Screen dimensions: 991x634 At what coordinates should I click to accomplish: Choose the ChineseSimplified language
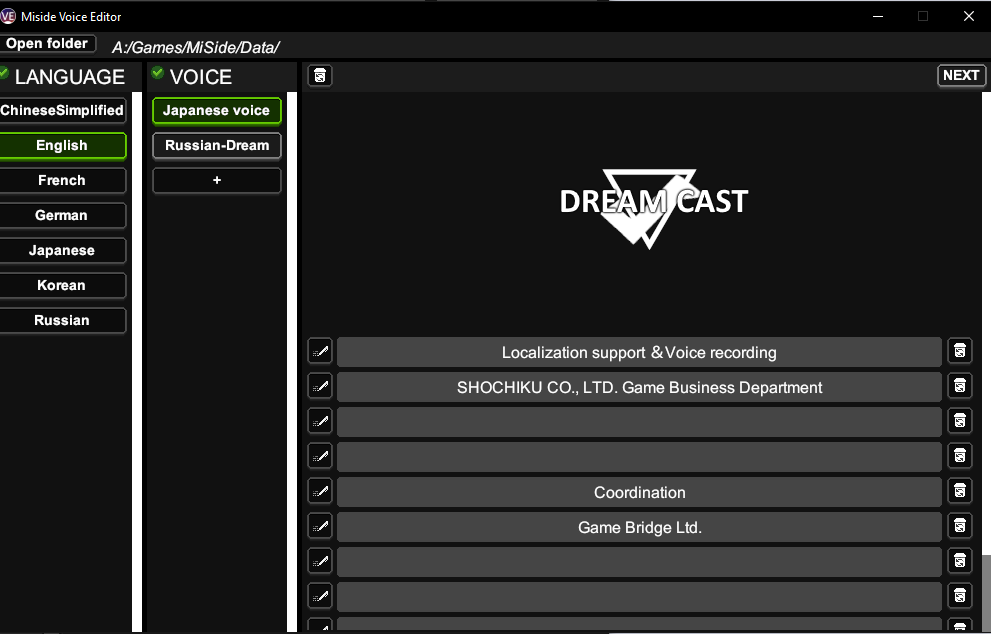click(x=62, y=110)
